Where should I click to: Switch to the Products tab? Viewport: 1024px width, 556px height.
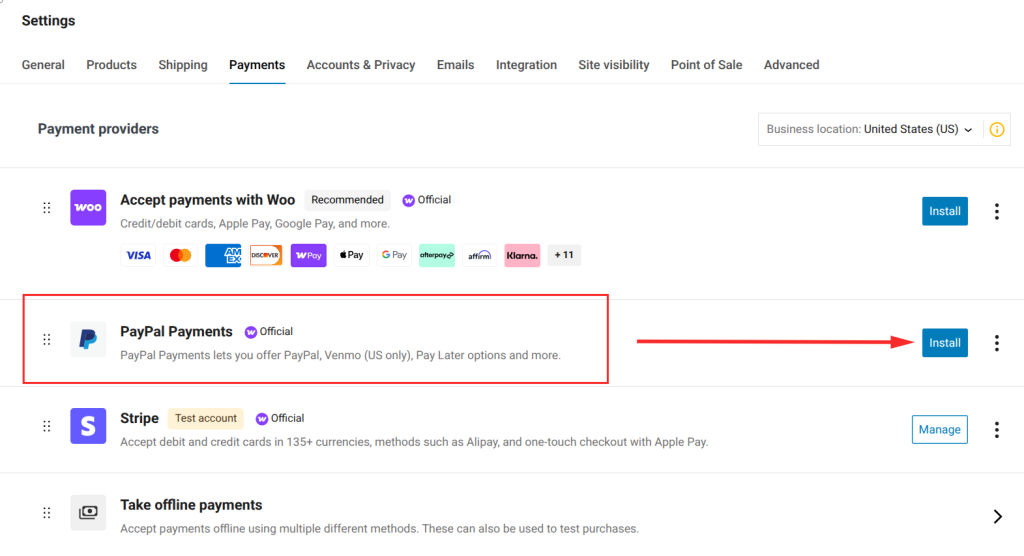coord(112,65)
